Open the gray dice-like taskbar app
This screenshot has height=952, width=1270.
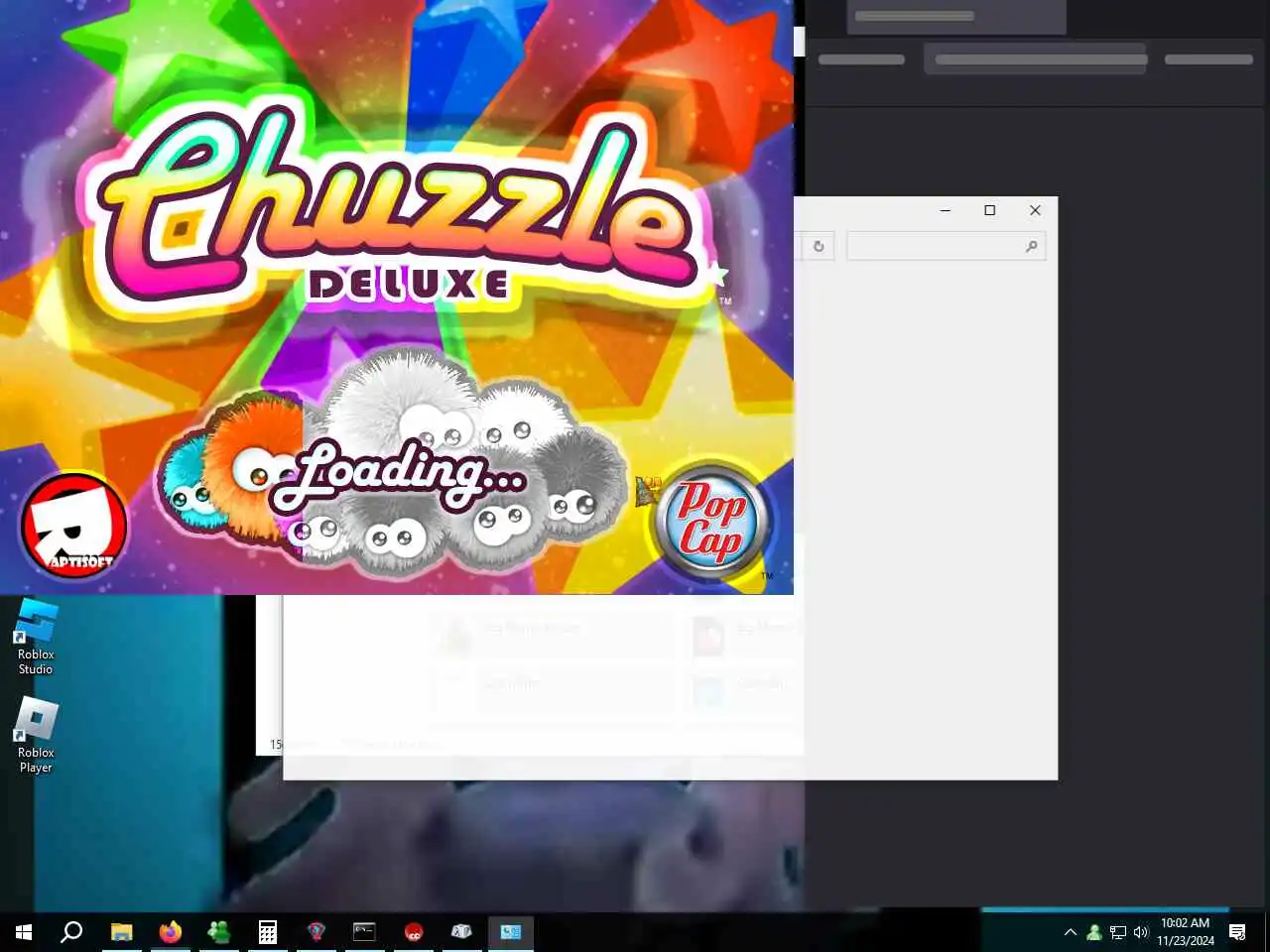tap(461, 932)
